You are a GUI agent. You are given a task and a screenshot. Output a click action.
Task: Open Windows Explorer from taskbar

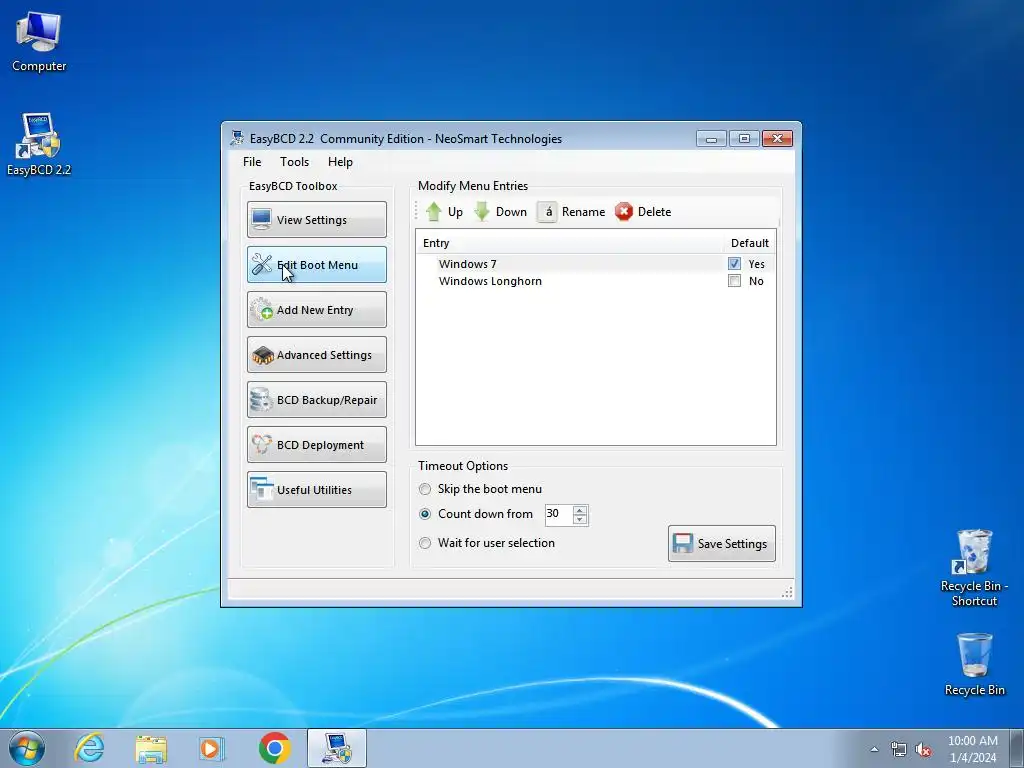coord(151,748)
